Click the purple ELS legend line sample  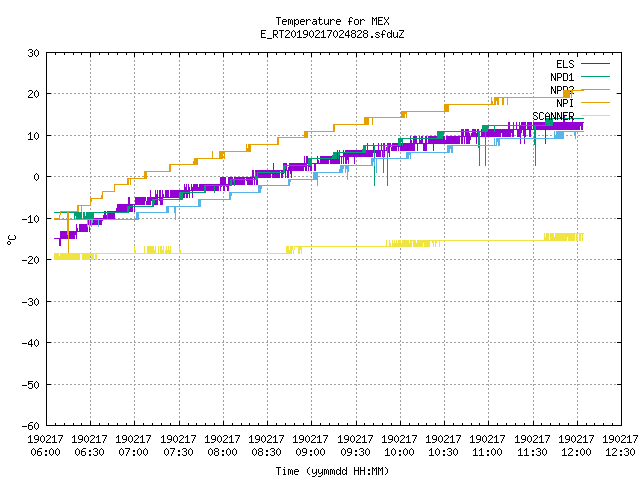click(x=595, y=64)
